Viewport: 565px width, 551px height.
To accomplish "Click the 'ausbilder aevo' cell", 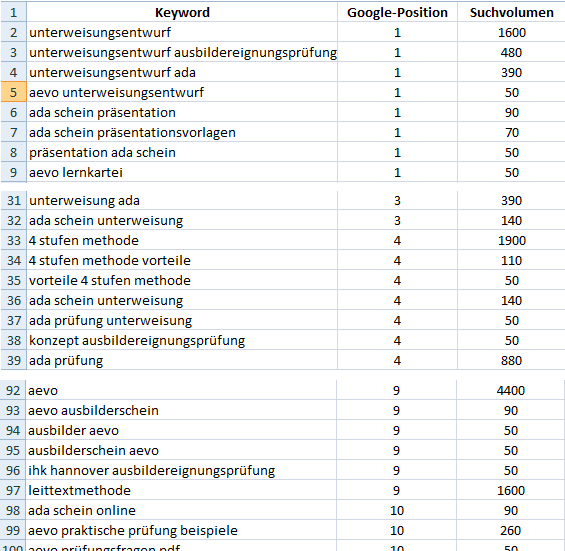I will tap(181, 431).
